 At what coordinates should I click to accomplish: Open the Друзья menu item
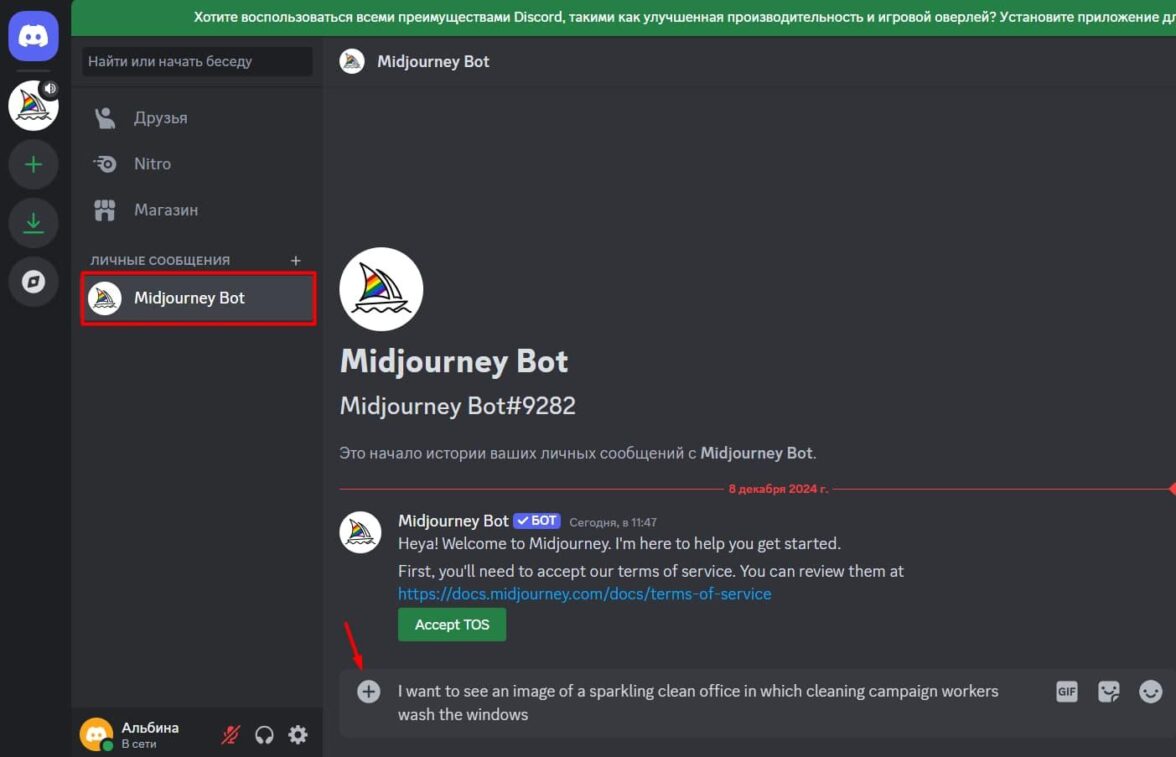tap(199, 118)
